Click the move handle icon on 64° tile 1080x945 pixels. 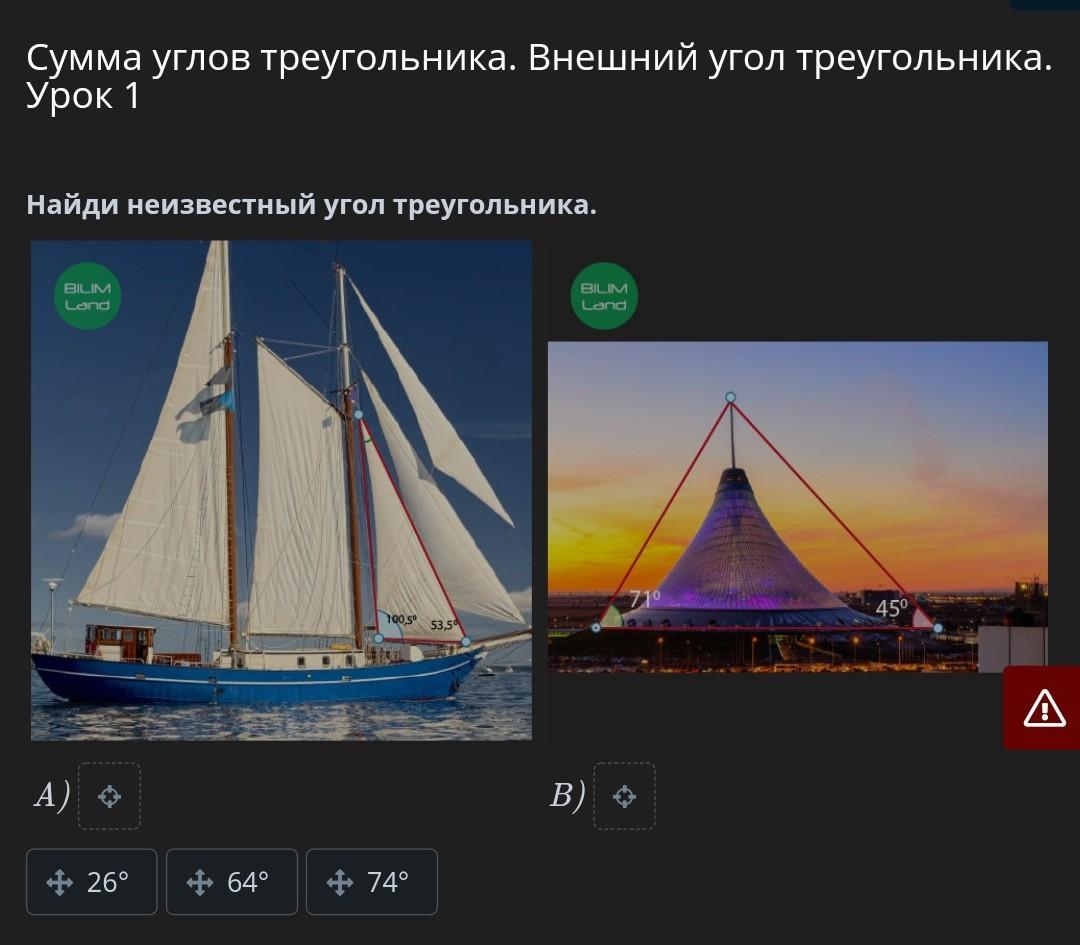tap(200, 882)
